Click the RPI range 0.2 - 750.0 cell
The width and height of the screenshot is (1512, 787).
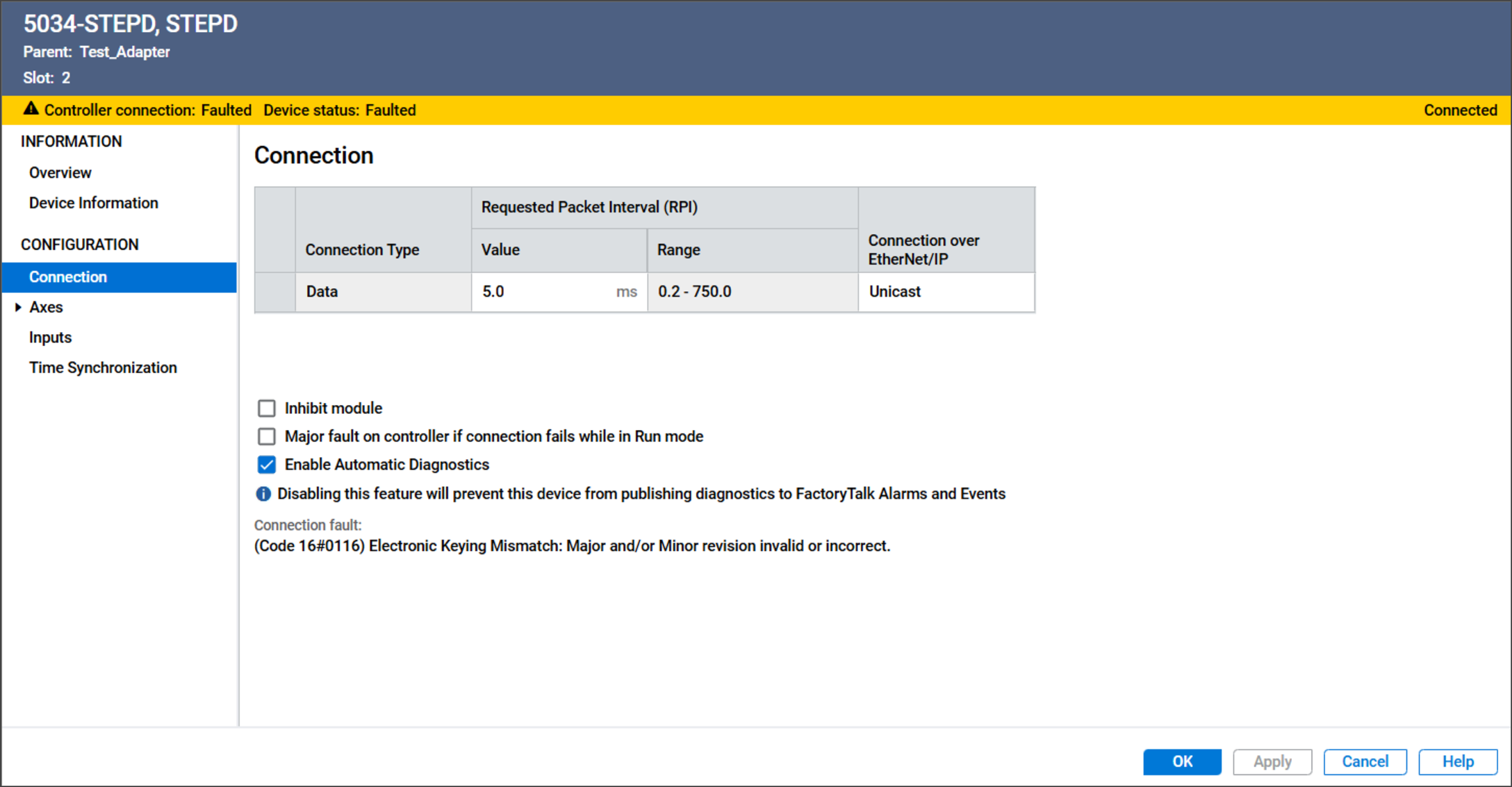pyautogui.click(x=753, y=292)
